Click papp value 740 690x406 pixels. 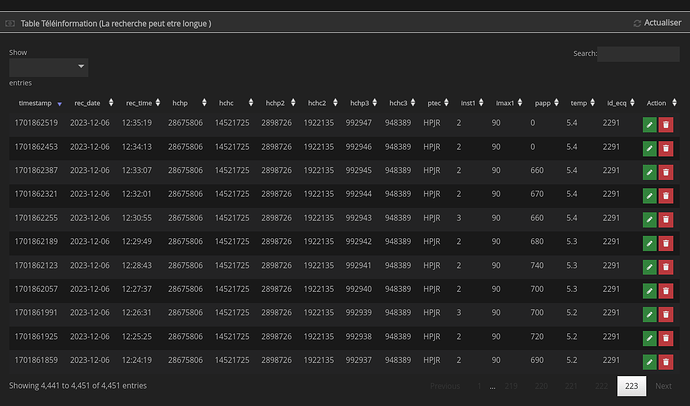(x=537, y=265)
